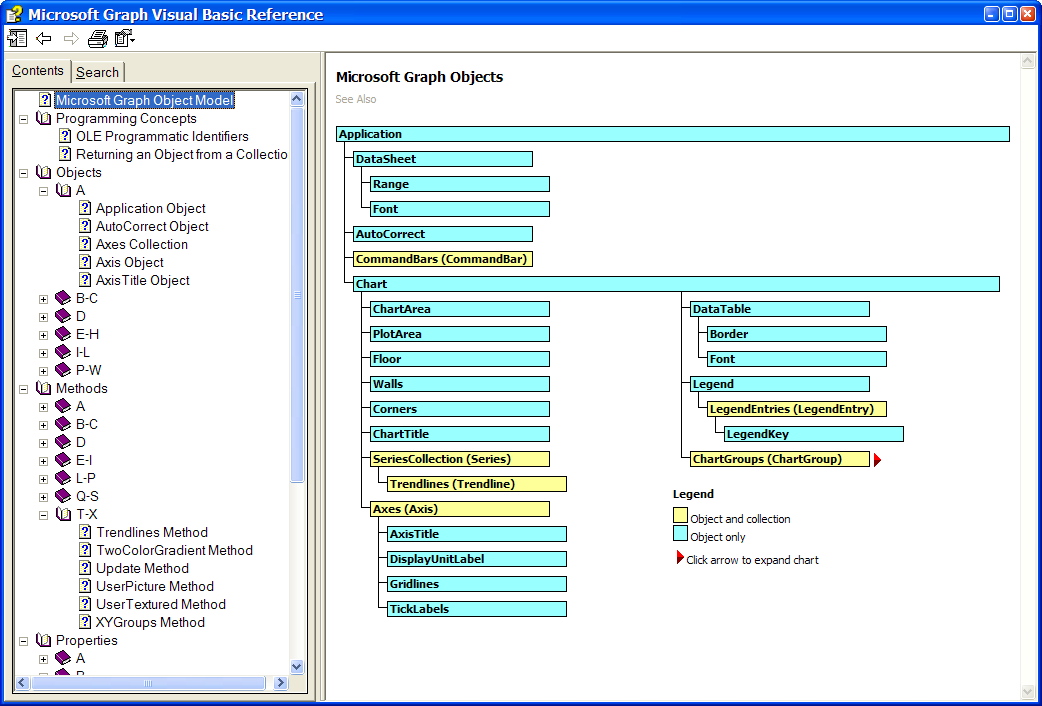Navigate back using the Back arrow icon

click(x=43, y=38)
